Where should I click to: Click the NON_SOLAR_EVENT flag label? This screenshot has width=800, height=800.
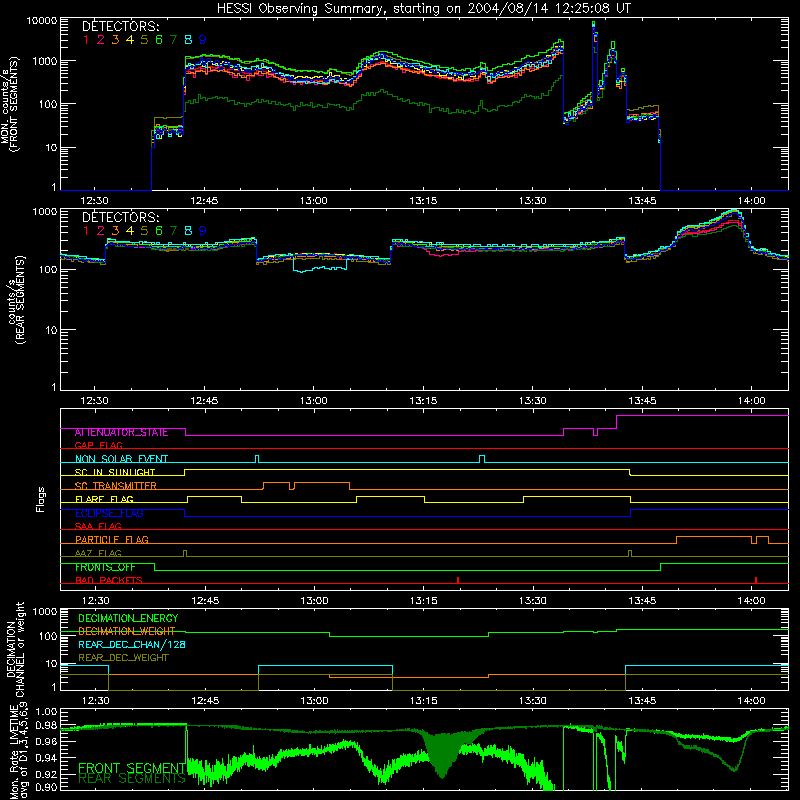click(x=121, y=459)
